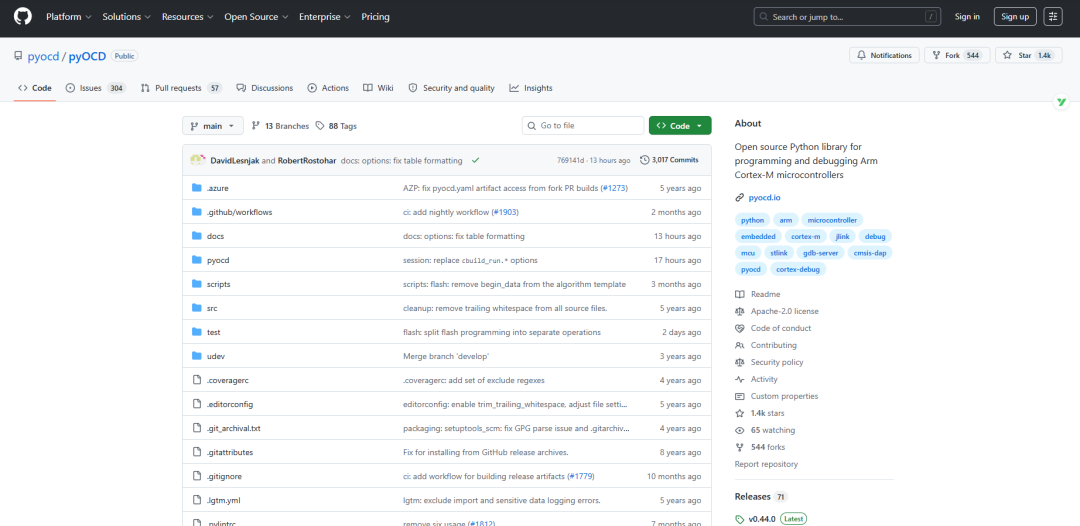The height and width of the screenshot is (526, 1080).
Task: Expand the Solutions menu
Action: coord(127,17)
